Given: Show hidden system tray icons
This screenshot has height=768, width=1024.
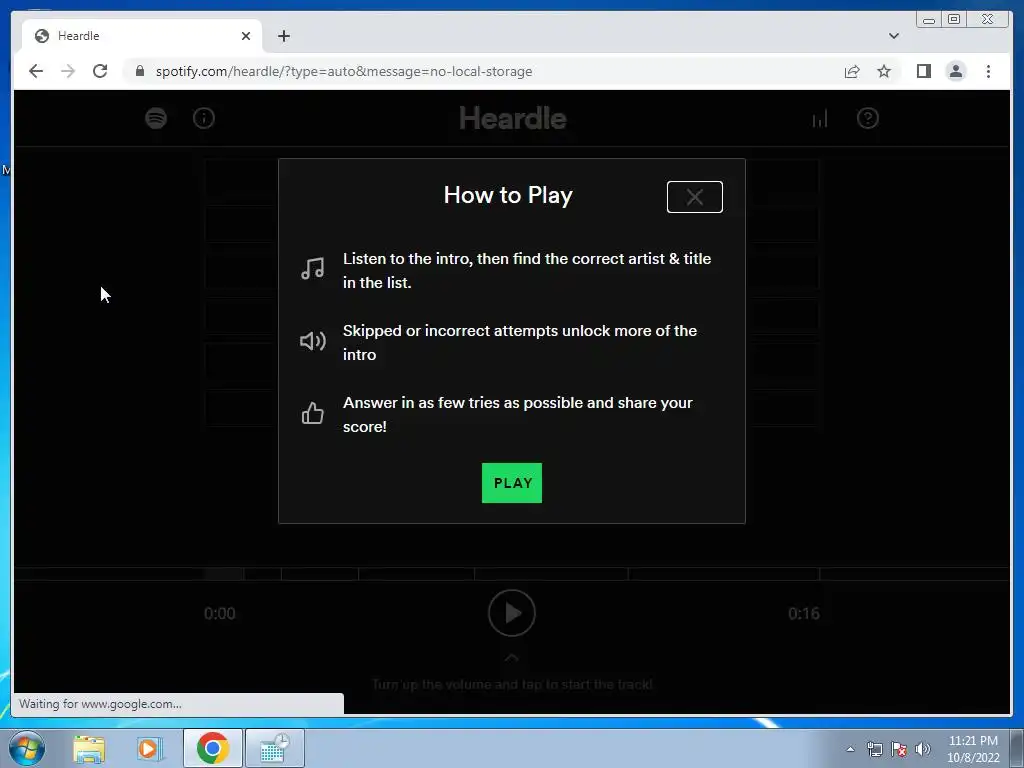Looking at the screenshot, I should point(850,749).
